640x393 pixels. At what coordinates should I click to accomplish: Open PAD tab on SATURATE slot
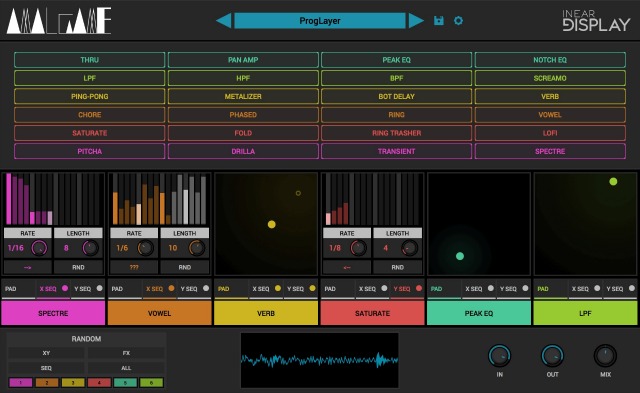pos(338,289)
